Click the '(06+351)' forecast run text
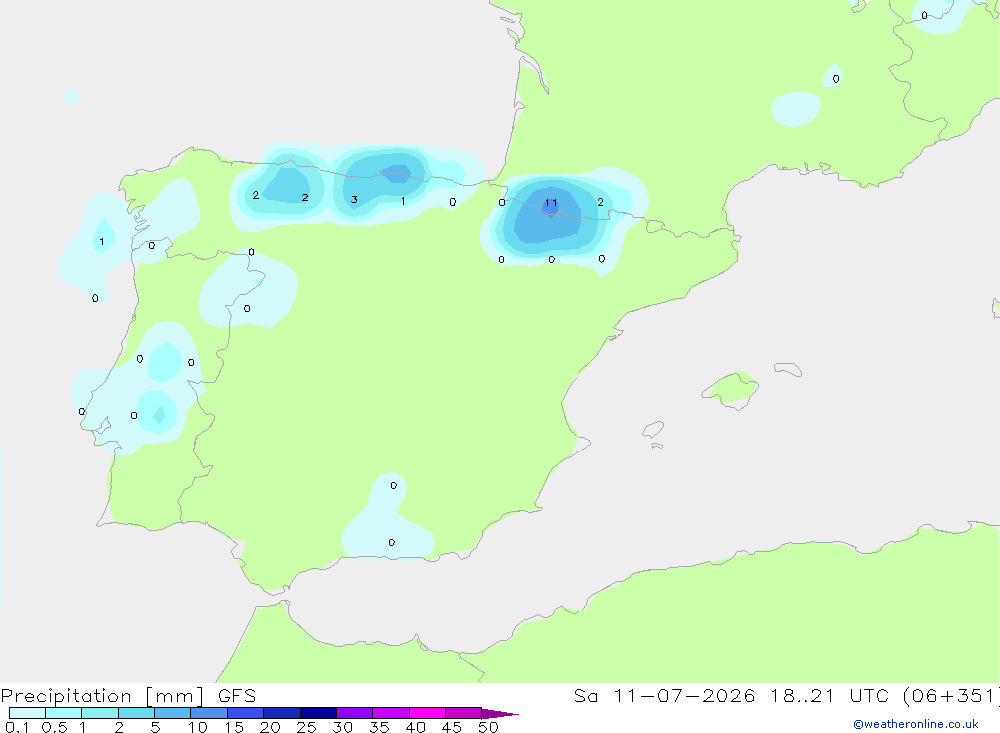Screen dimensions: 1000x733 pyautogui.click(x=952, y=696)
